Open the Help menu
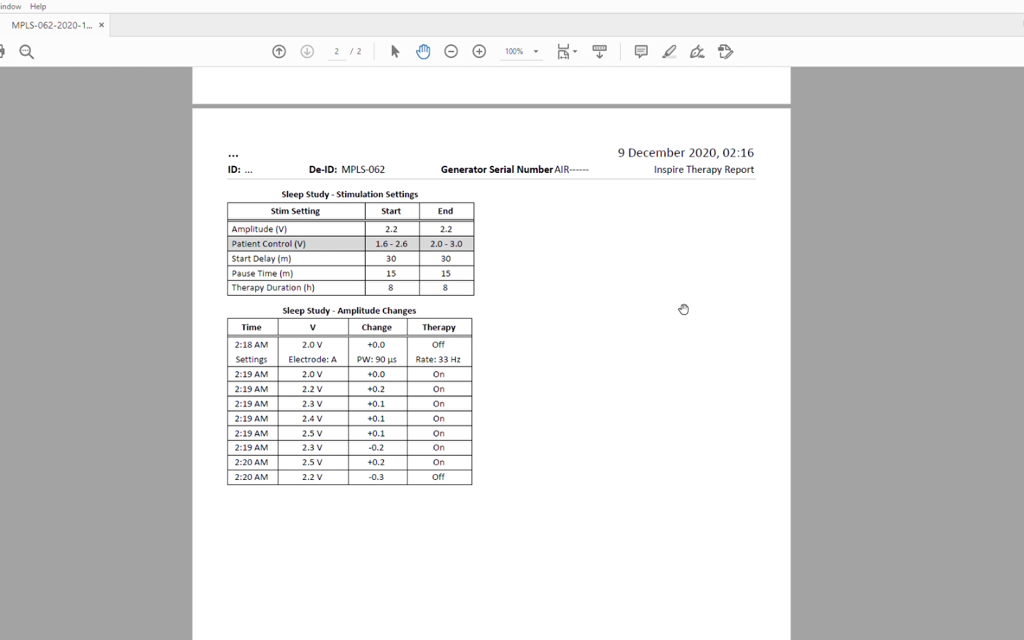This screenshot has height=640, width=1024. tap(38, 7)
